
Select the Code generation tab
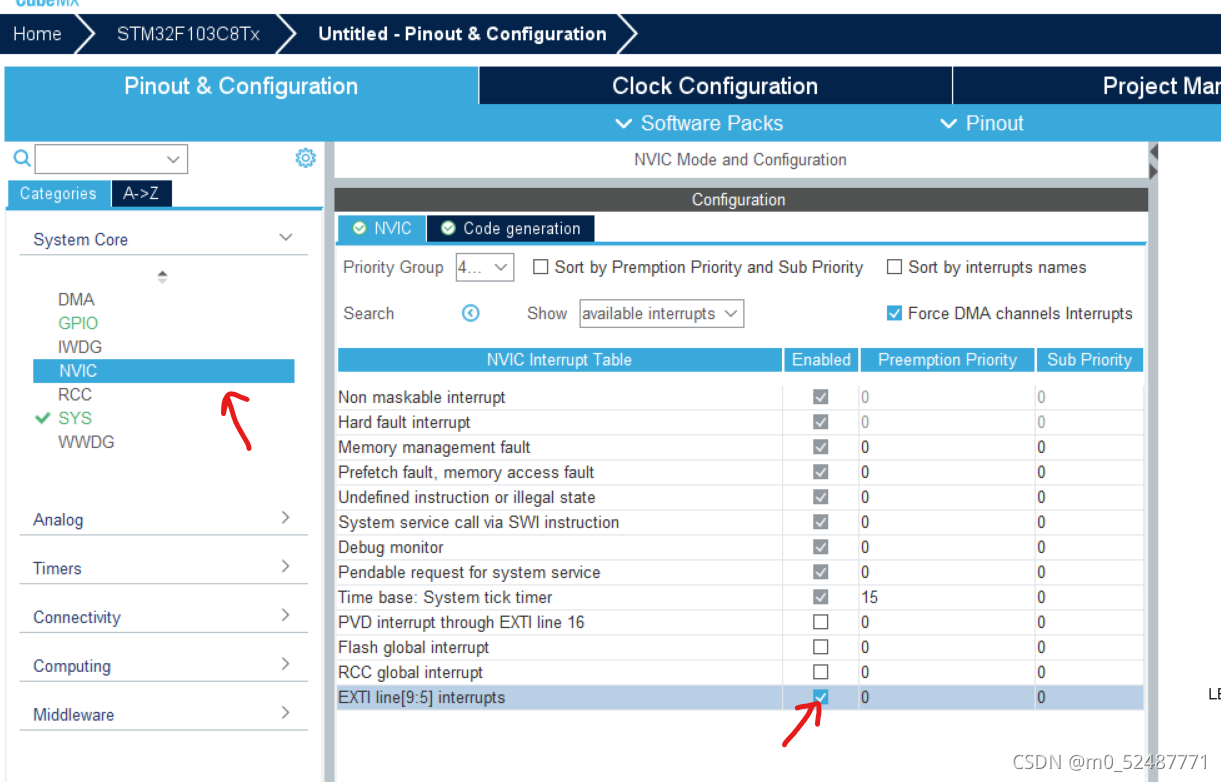[x=511, y=228]
